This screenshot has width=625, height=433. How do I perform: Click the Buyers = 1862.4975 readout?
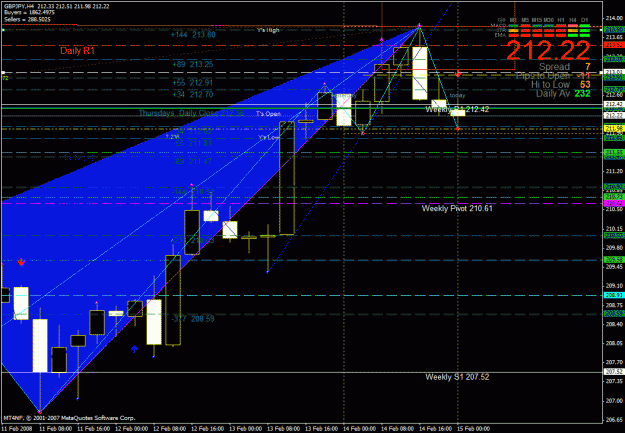click(x=29, y=13)
